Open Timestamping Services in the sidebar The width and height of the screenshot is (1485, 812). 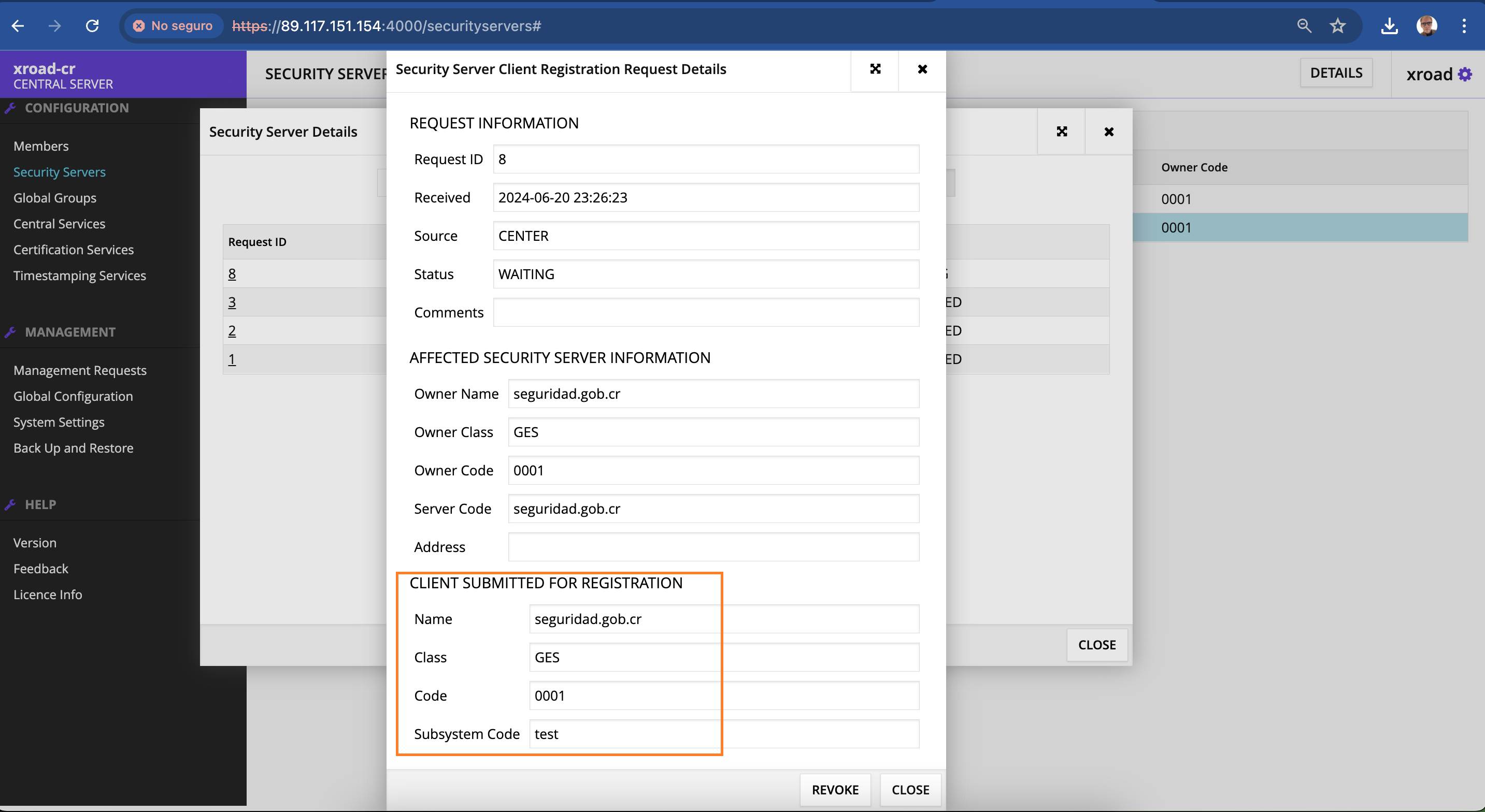click(80, 276)
